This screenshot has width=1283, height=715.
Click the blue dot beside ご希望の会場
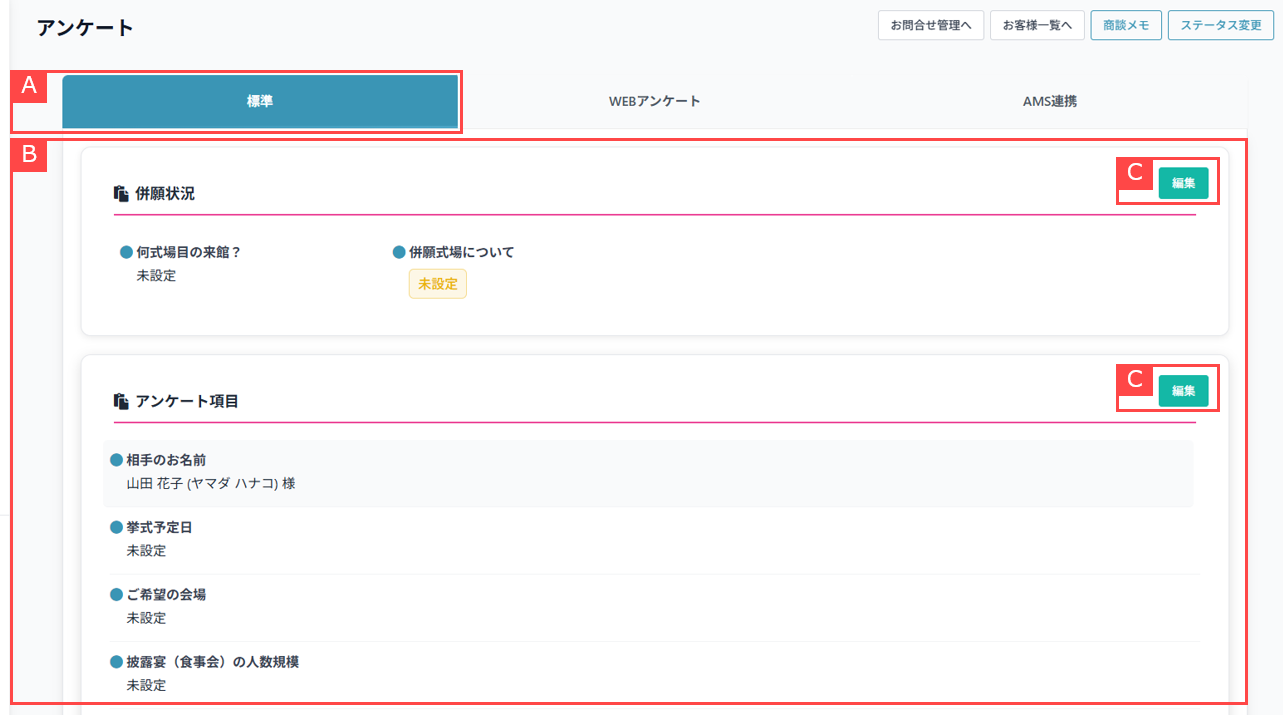coord(116,594)
